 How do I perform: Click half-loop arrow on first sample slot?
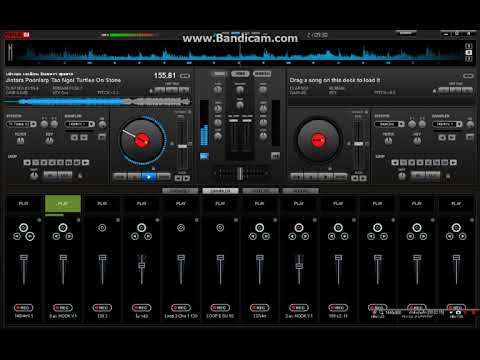[17, 236]
